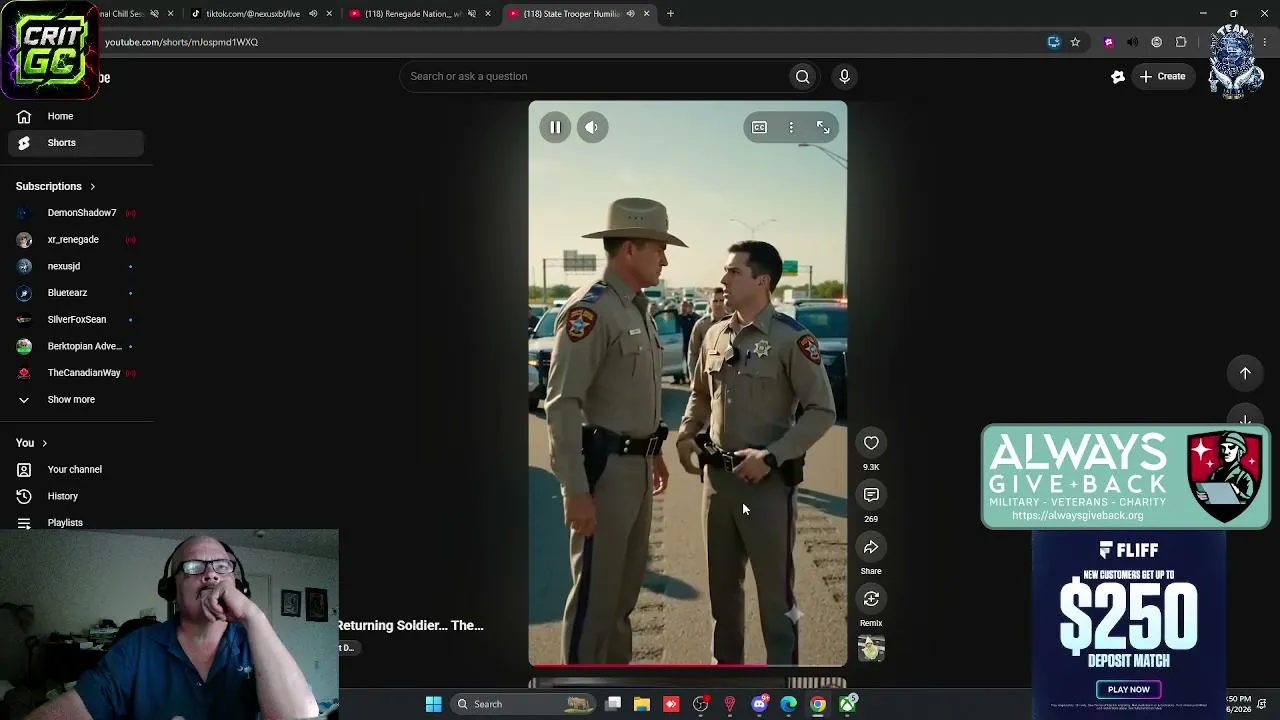
Task: Toggle closed captions on the Short
Action: (759, 127)
